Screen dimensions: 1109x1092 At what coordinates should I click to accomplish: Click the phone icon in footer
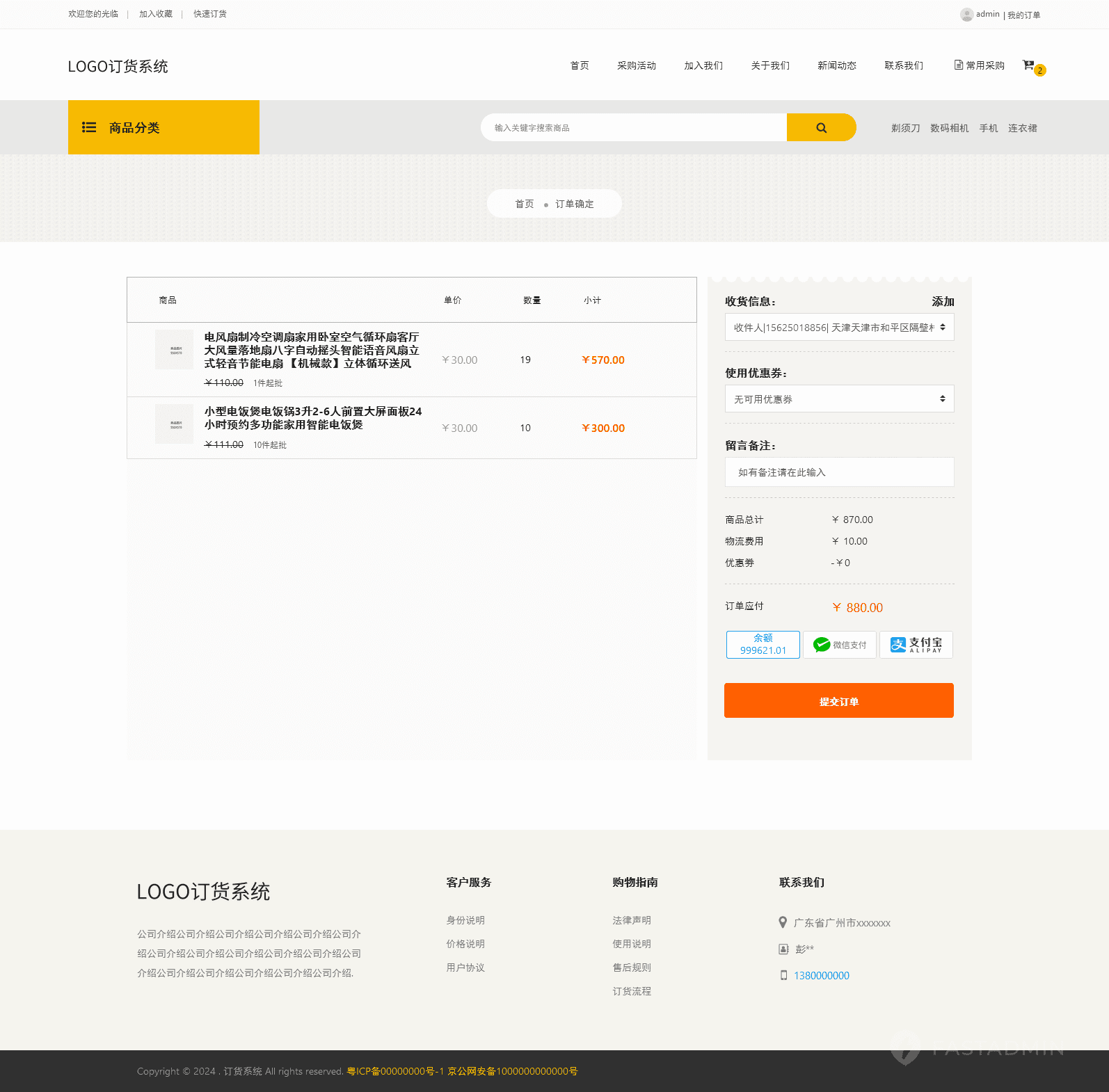pyautogui.click(x=783, y=976)
